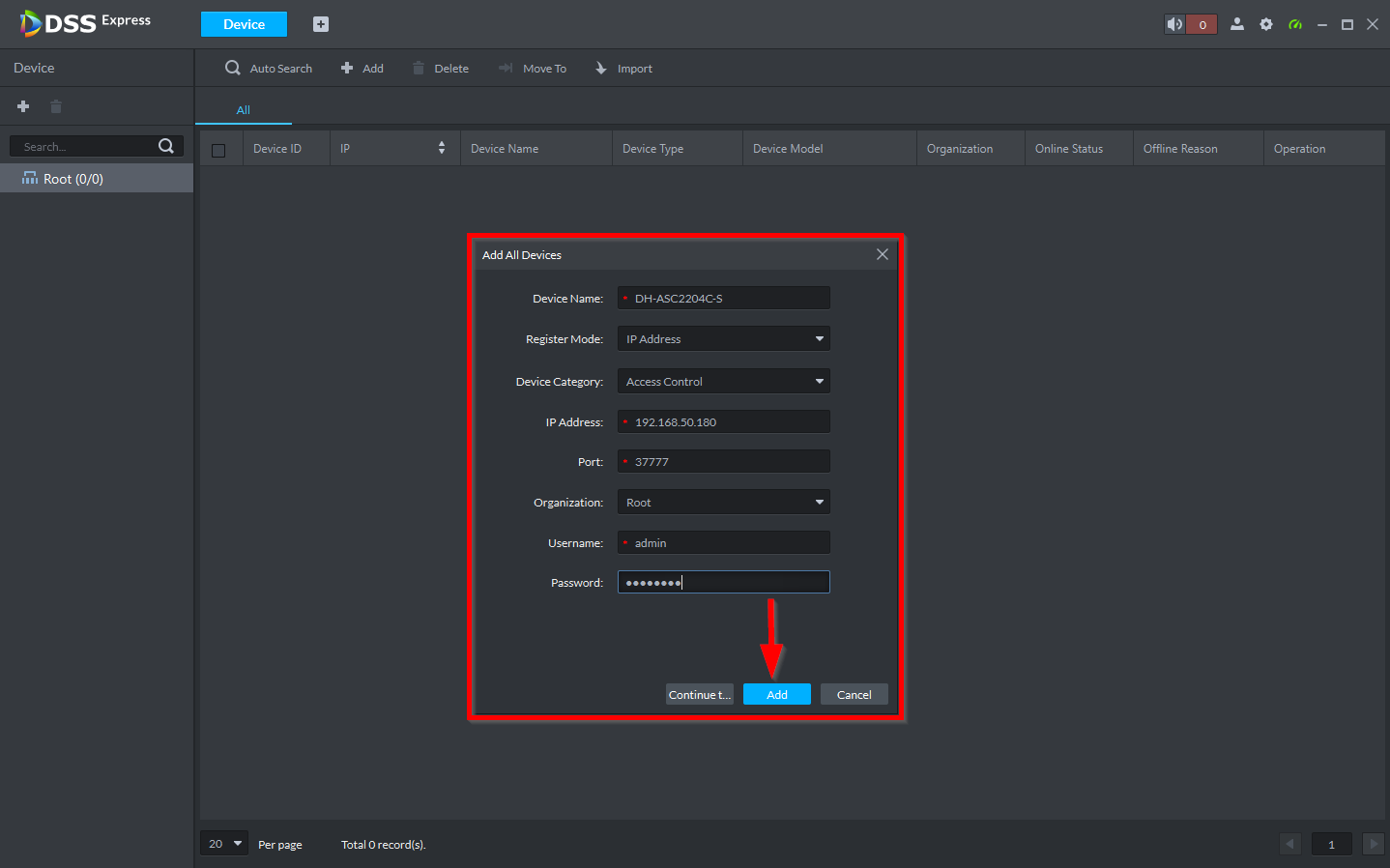Click the Import arrow icon in toolbar

pyautogui.click(x=601, y=68)
